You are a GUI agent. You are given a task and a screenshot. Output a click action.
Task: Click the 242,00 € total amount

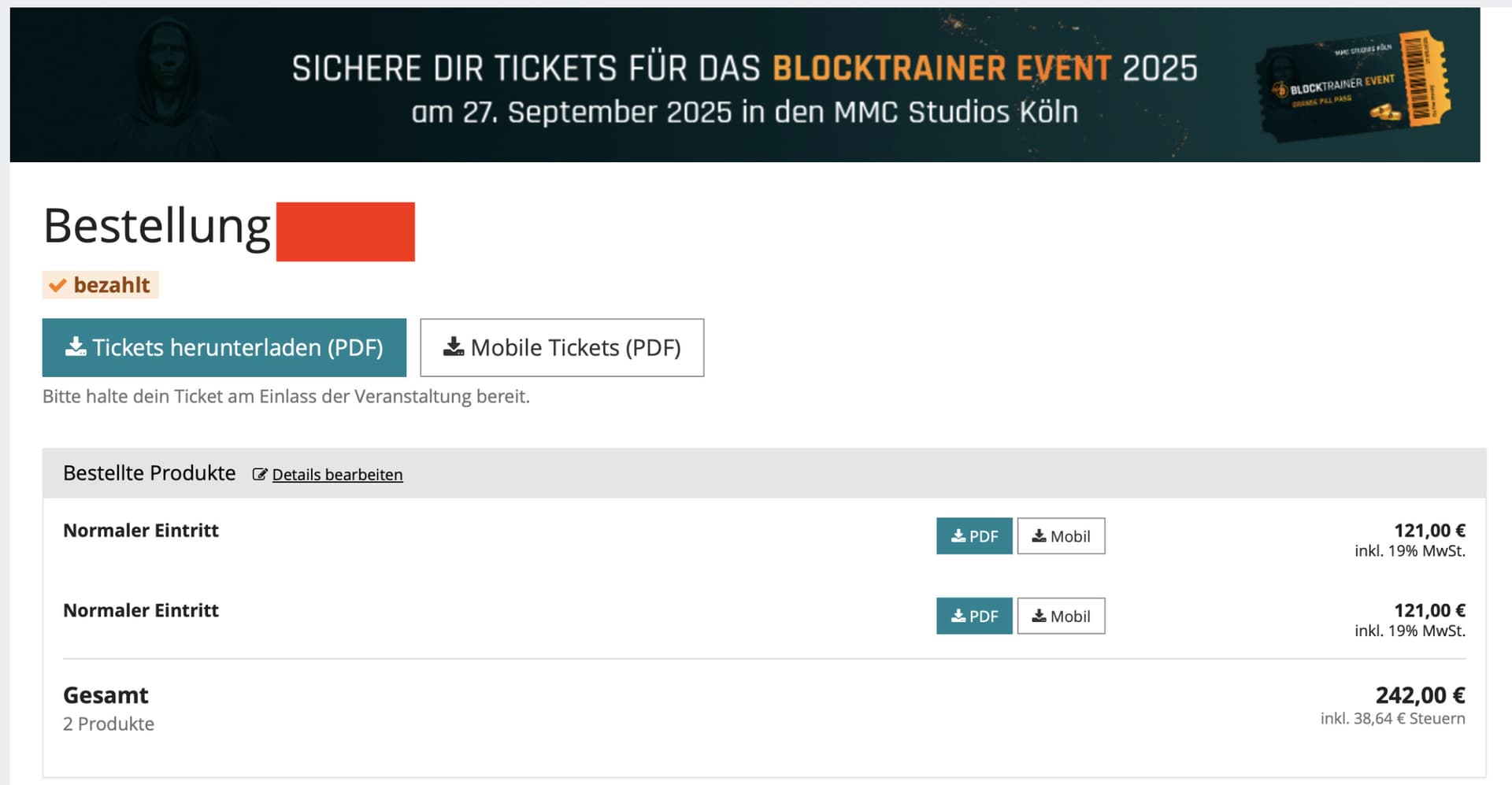(1420, 695)
